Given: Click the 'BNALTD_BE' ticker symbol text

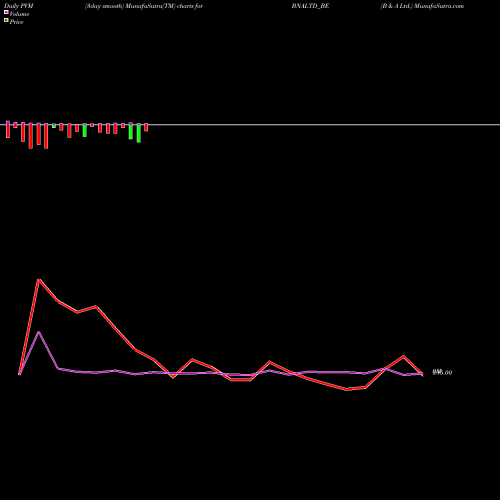Looking at the screenshot, I should click(x=310, y=6).
